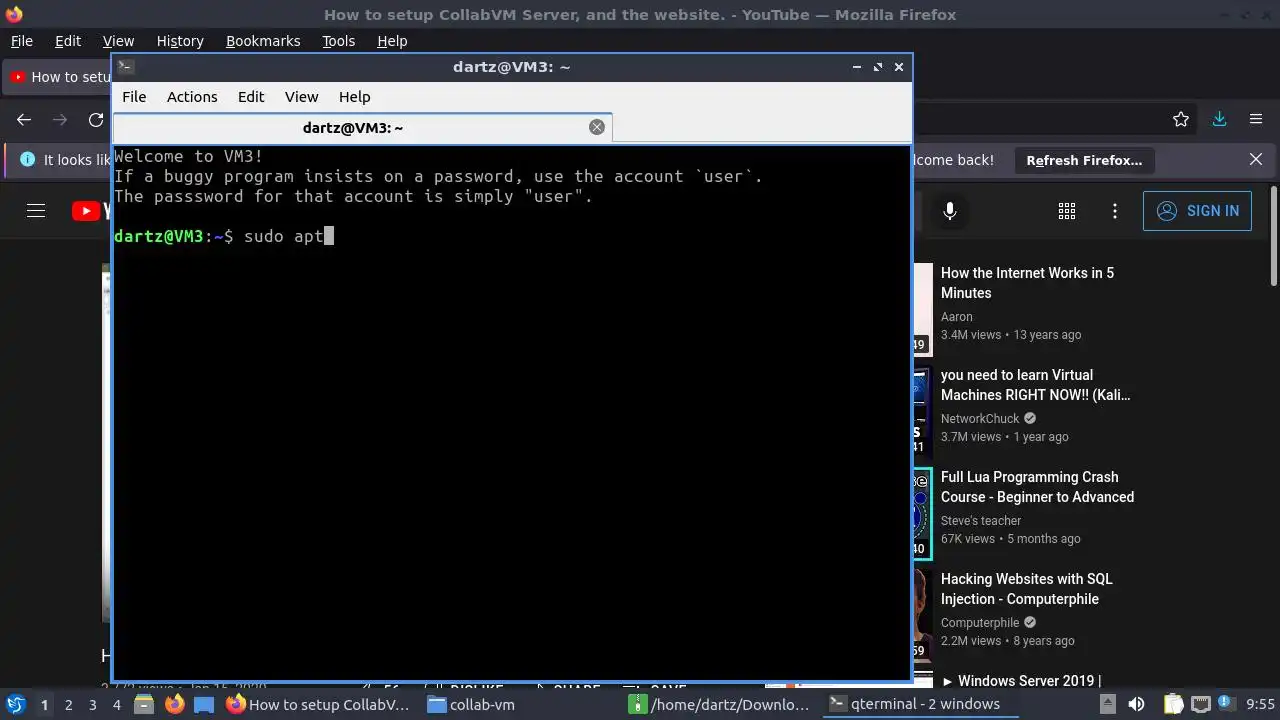The width and height of the screenshot is (1280, 720).
Task: Open the terminal View menu
Action: 301,97
